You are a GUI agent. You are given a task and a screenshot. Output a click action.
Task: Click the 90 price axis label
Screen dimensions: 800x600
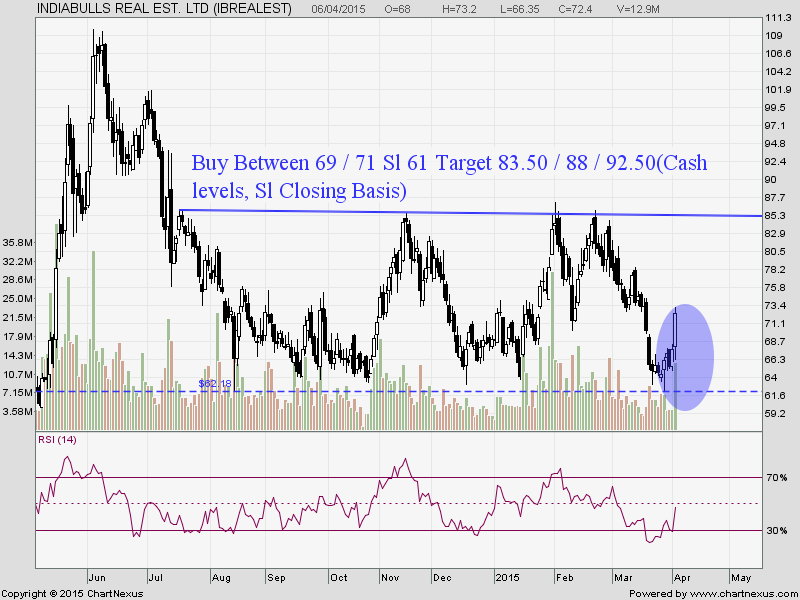[771, 180]
